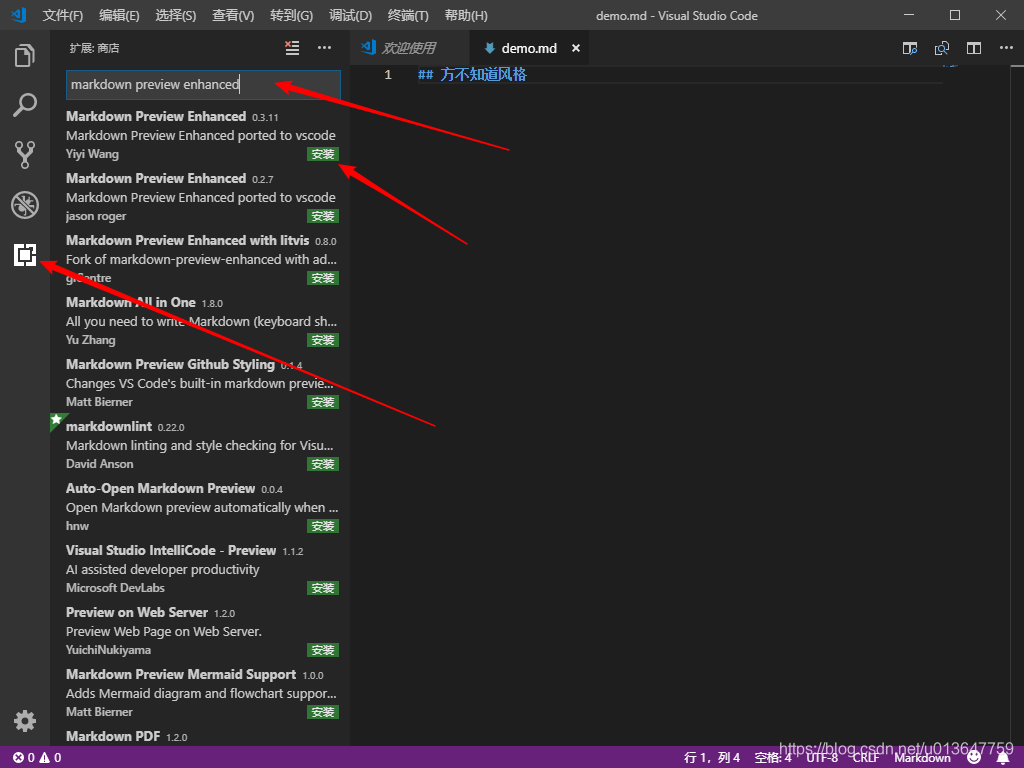1024x768 pixels.
Task: Click the open preview with magnifier icon
Action: tap(942, 48)
